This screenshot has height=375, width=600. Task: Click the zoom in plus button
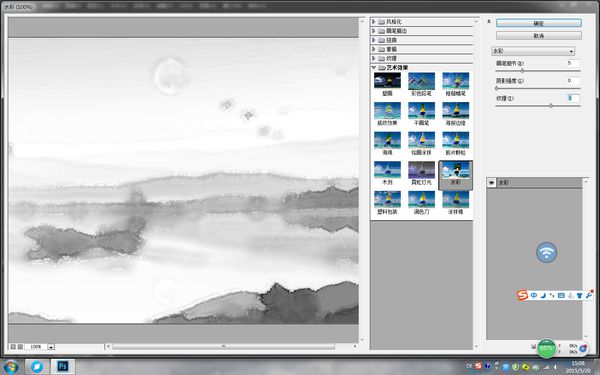[x=20, y=347]
